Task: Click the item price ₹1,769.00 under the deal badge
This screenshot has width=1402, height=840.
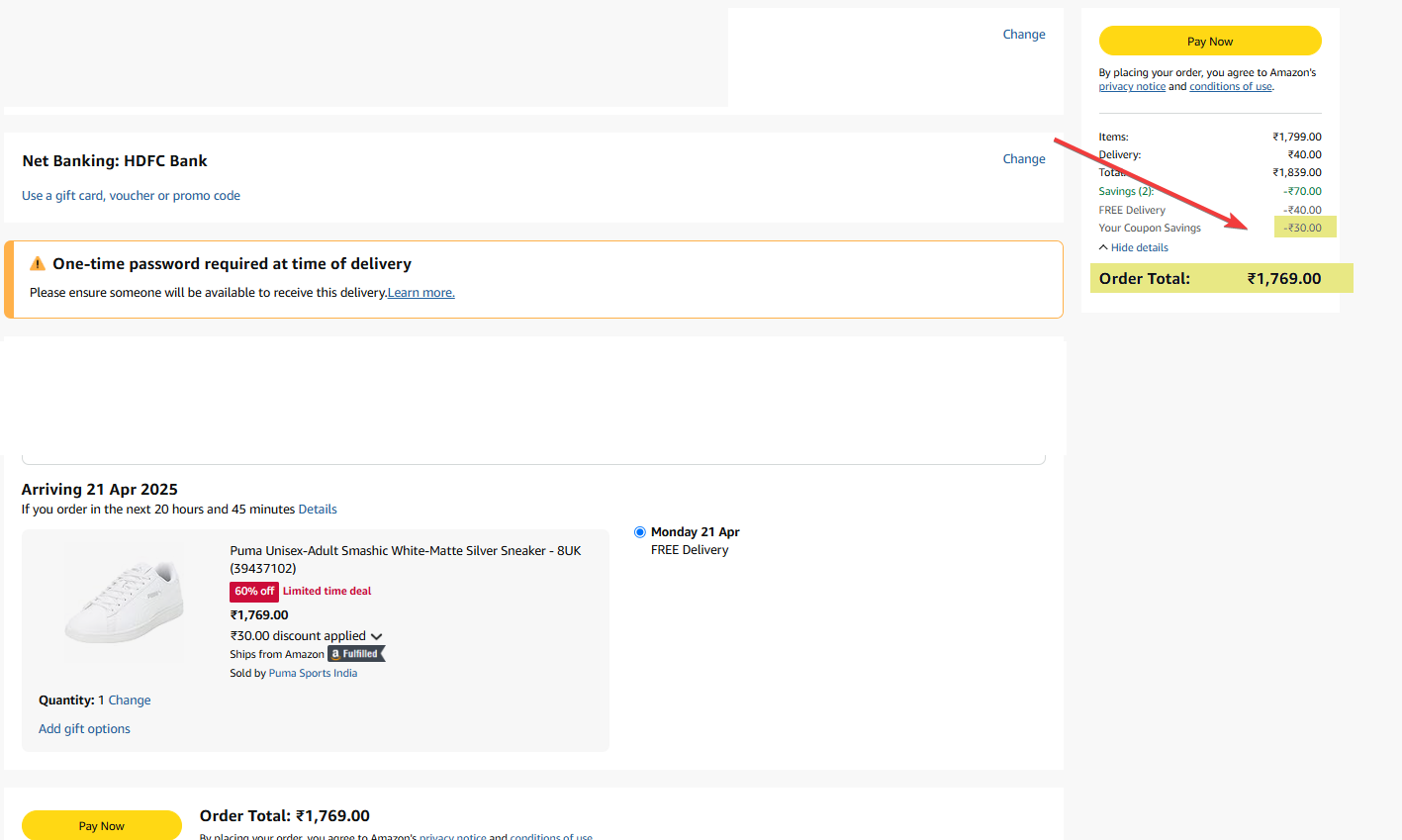Action: pyautogui.click(x=259, y=615)
